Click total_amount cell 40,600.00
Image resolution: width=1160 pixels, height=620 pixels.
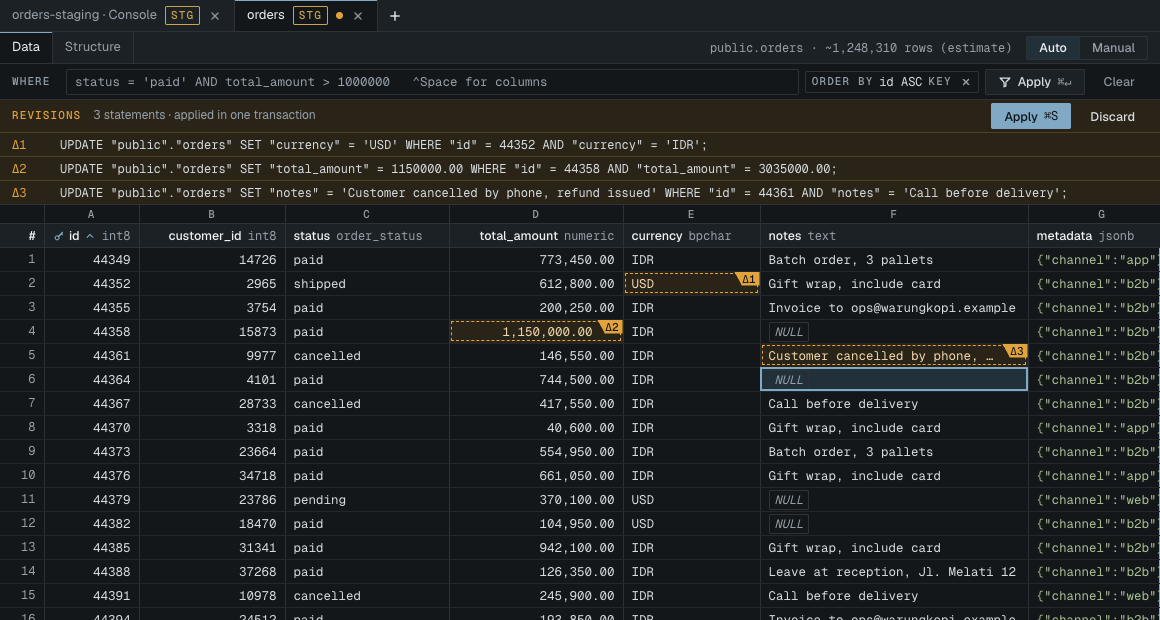pyautogui.click(x=536, y=428)
